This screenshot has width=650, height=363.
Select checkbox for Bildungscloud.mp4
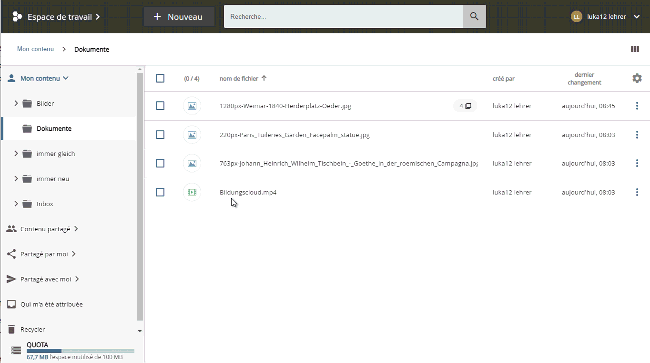pyautogui.click(x=160, y=192)
